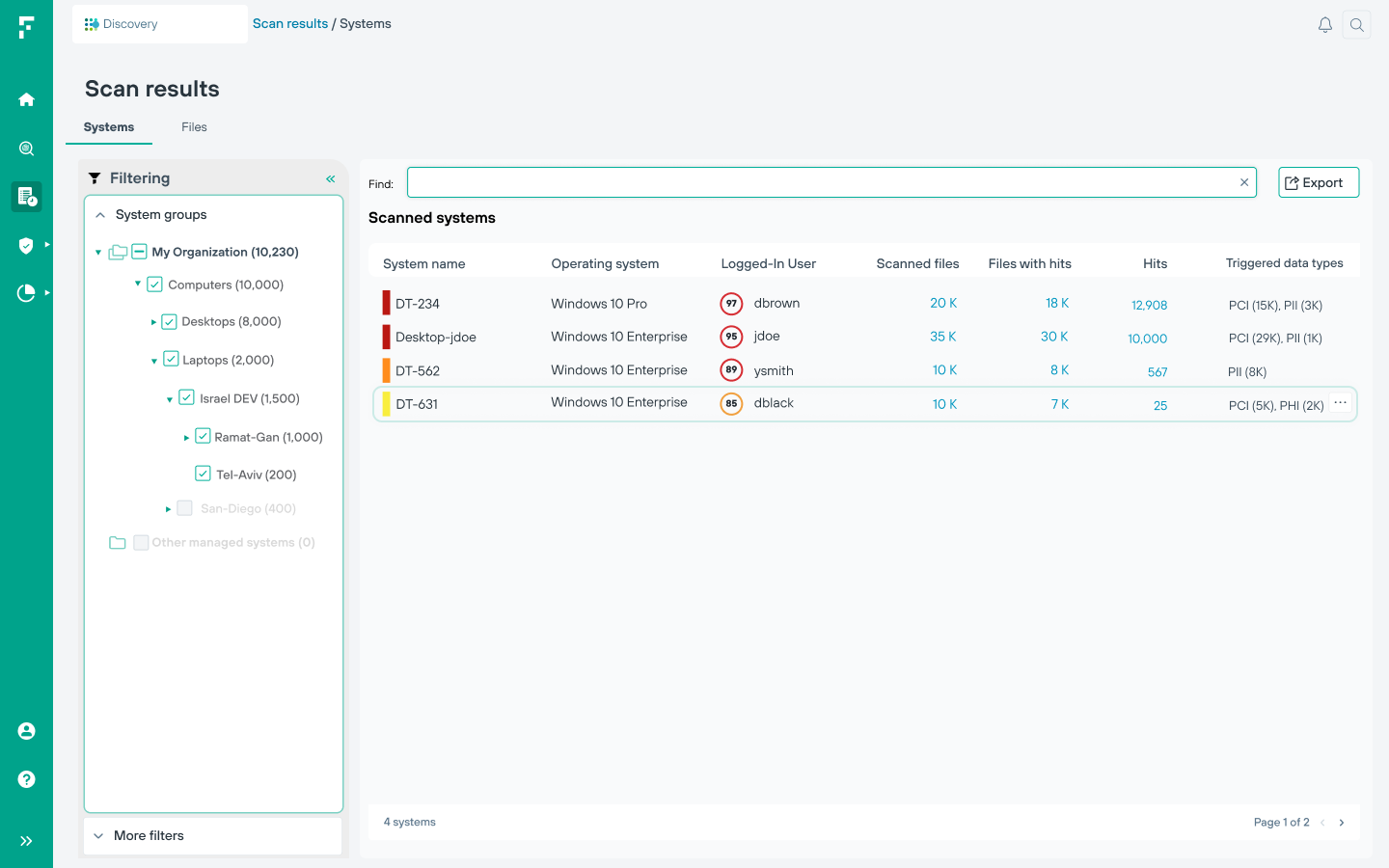Screen dimensions: 1389x868
Task: Open the scan results report icon in sidebar
Action: [26, 197]
